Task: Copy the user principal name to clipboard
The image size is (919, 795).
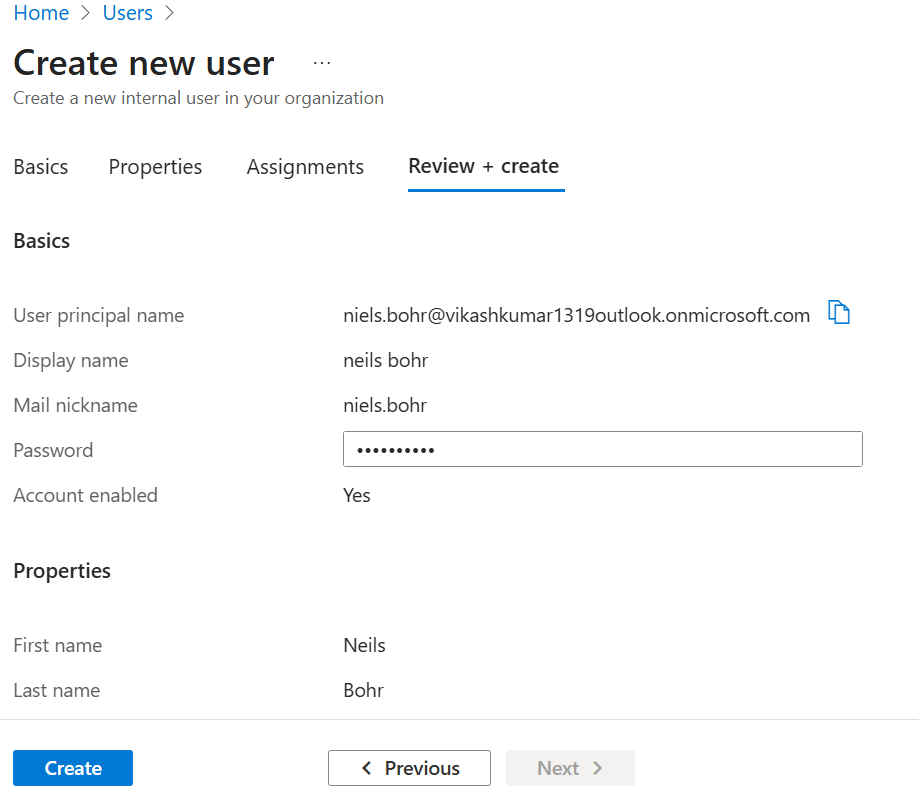Action: pos(839,313)
